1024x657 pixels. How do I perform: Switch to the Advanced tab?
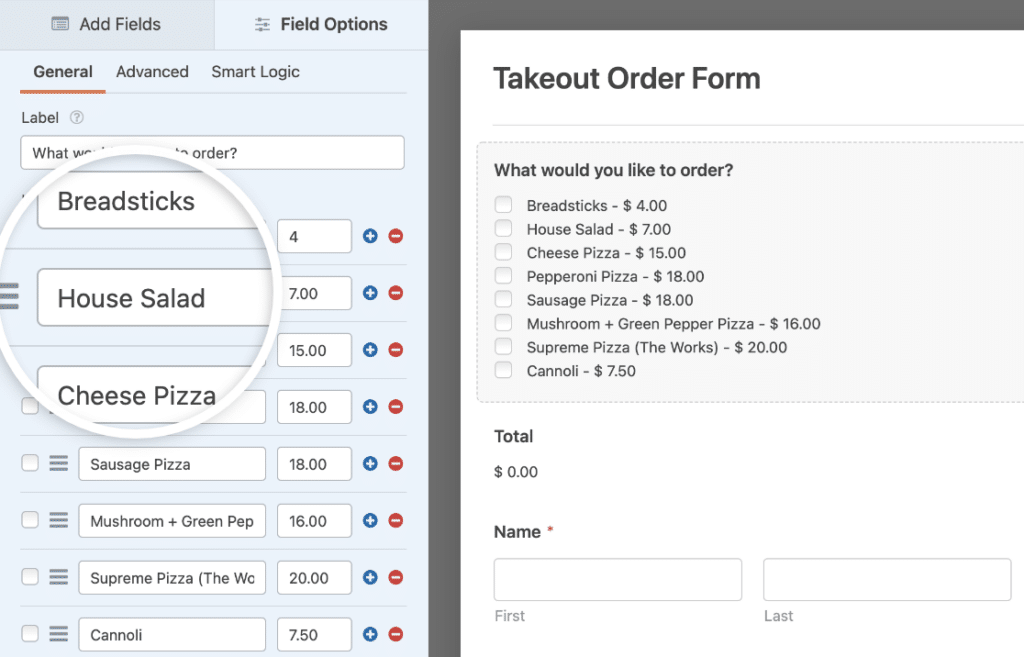click(x=152, y=71)
